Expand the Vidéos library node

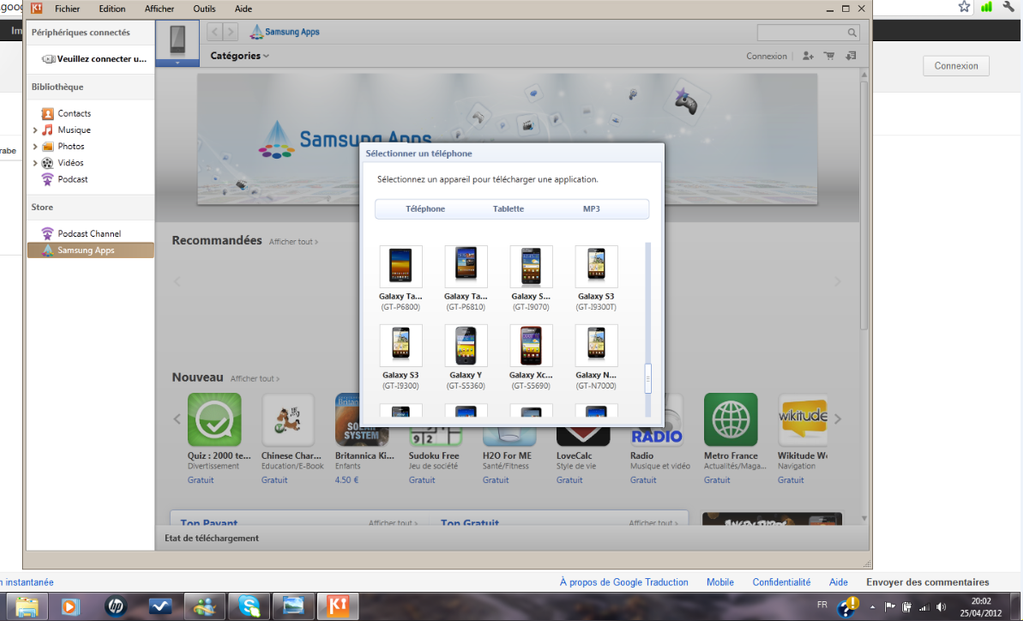coord(35,163)
